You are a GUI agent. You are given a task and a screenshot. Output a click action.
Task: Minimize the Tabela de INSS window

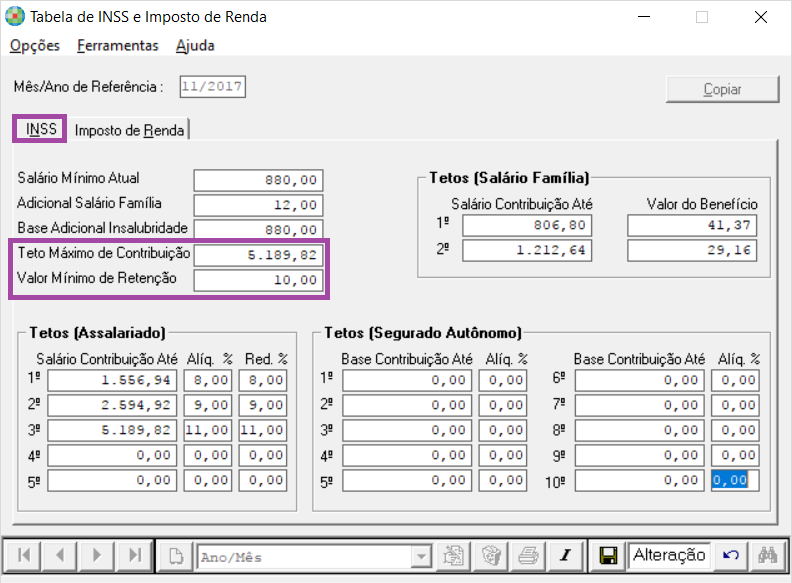pos(644,17)
